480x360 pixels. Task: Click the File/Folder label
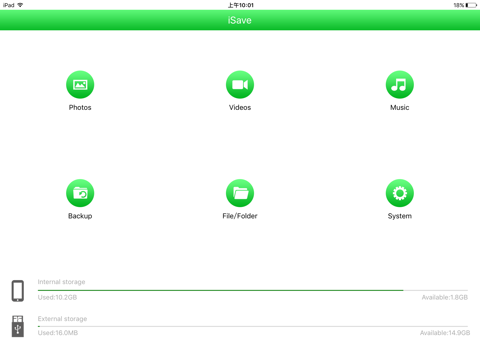(240, 216)
